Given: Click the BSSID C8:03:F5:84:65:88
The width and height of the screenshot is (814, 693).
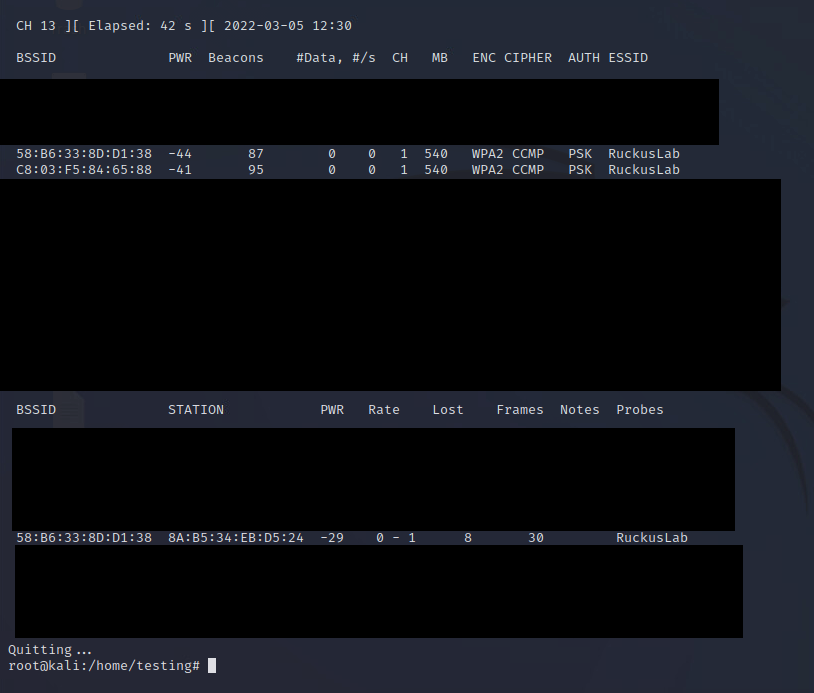Looking at the screenshot, I should [84, 170].
